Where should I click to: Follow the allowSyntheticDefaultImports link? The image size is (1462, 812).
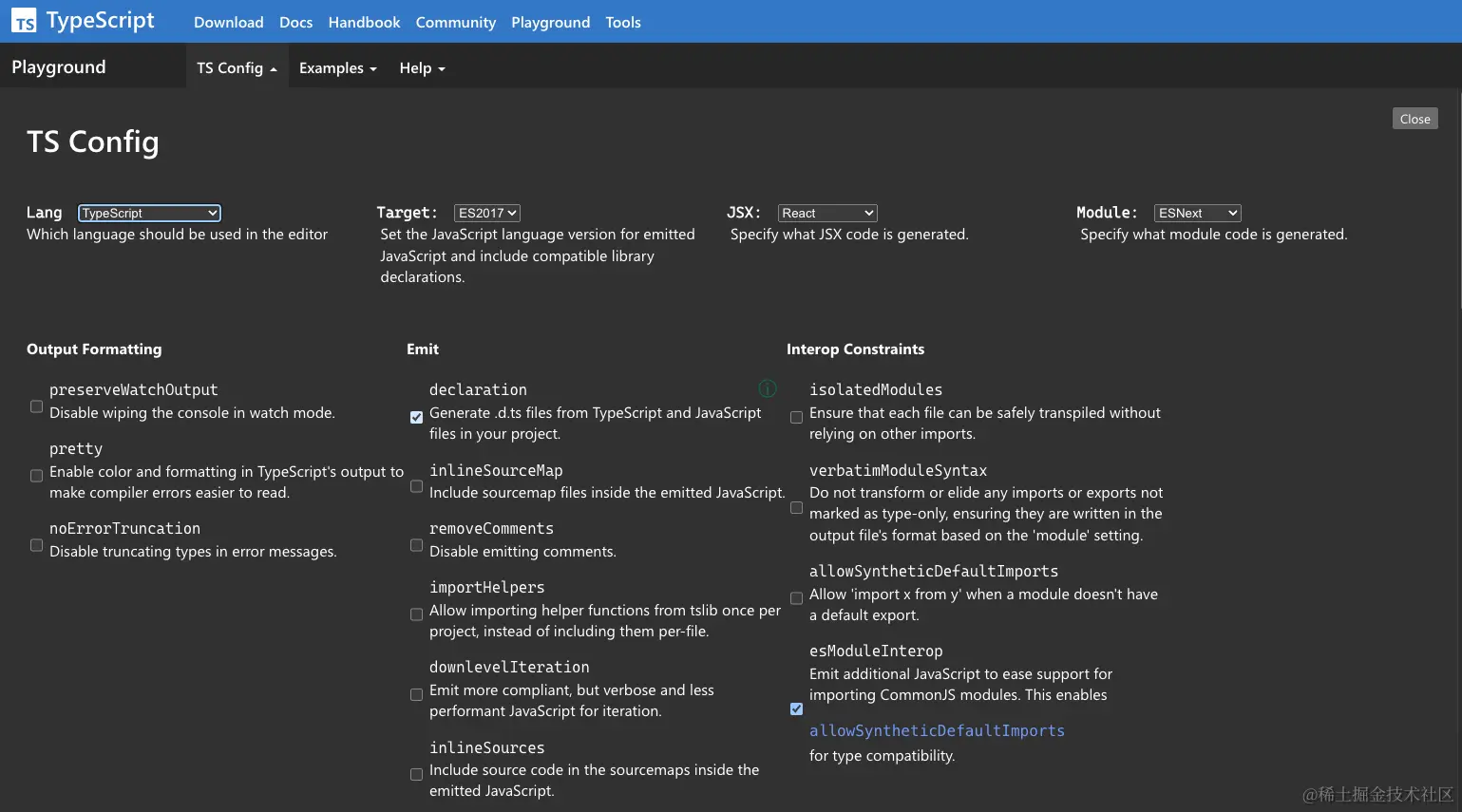(x=937, y=730)
